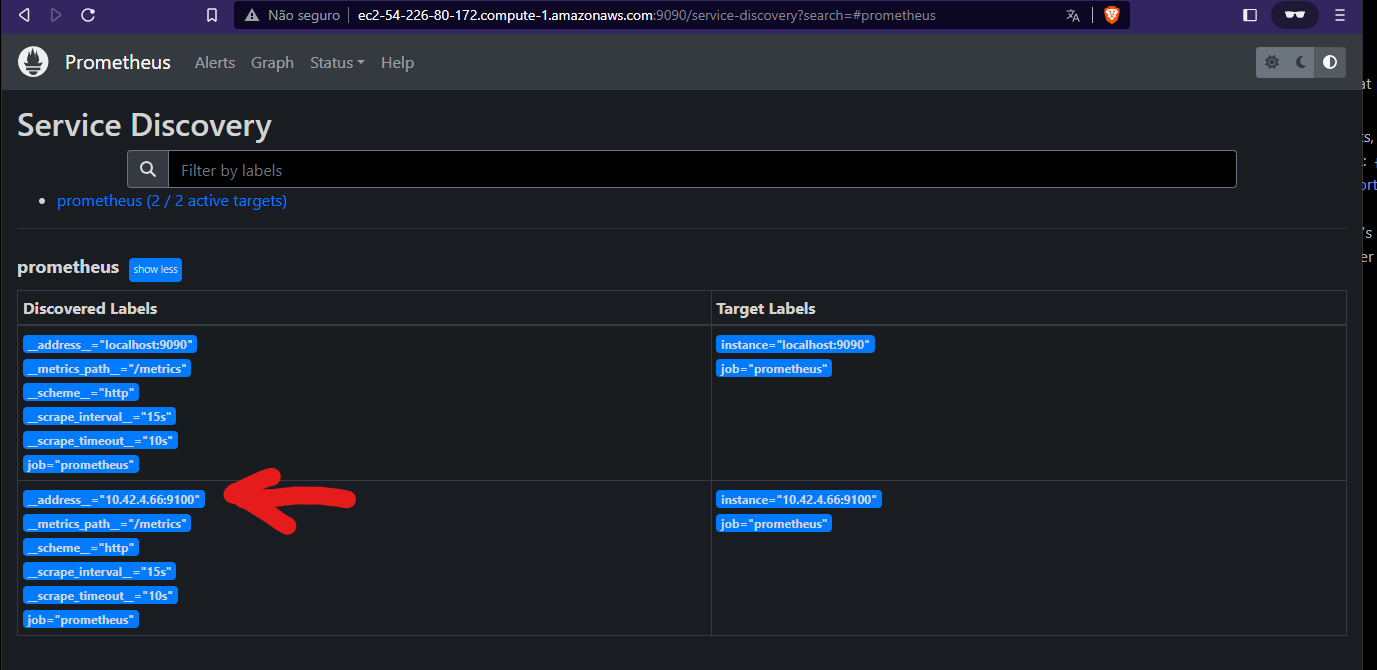Click the __address__ 10.42.4.66:9100 label badge
1377x670 pixels.
point(113,498)
